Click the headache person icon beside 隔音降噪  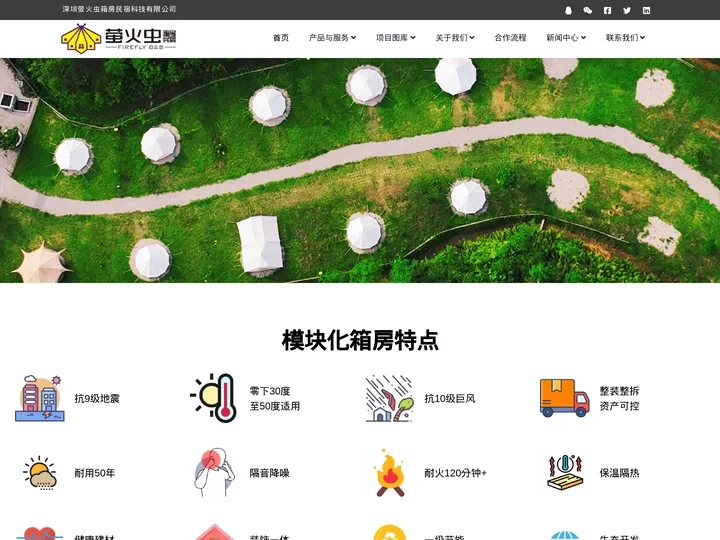tap(214, 472)
